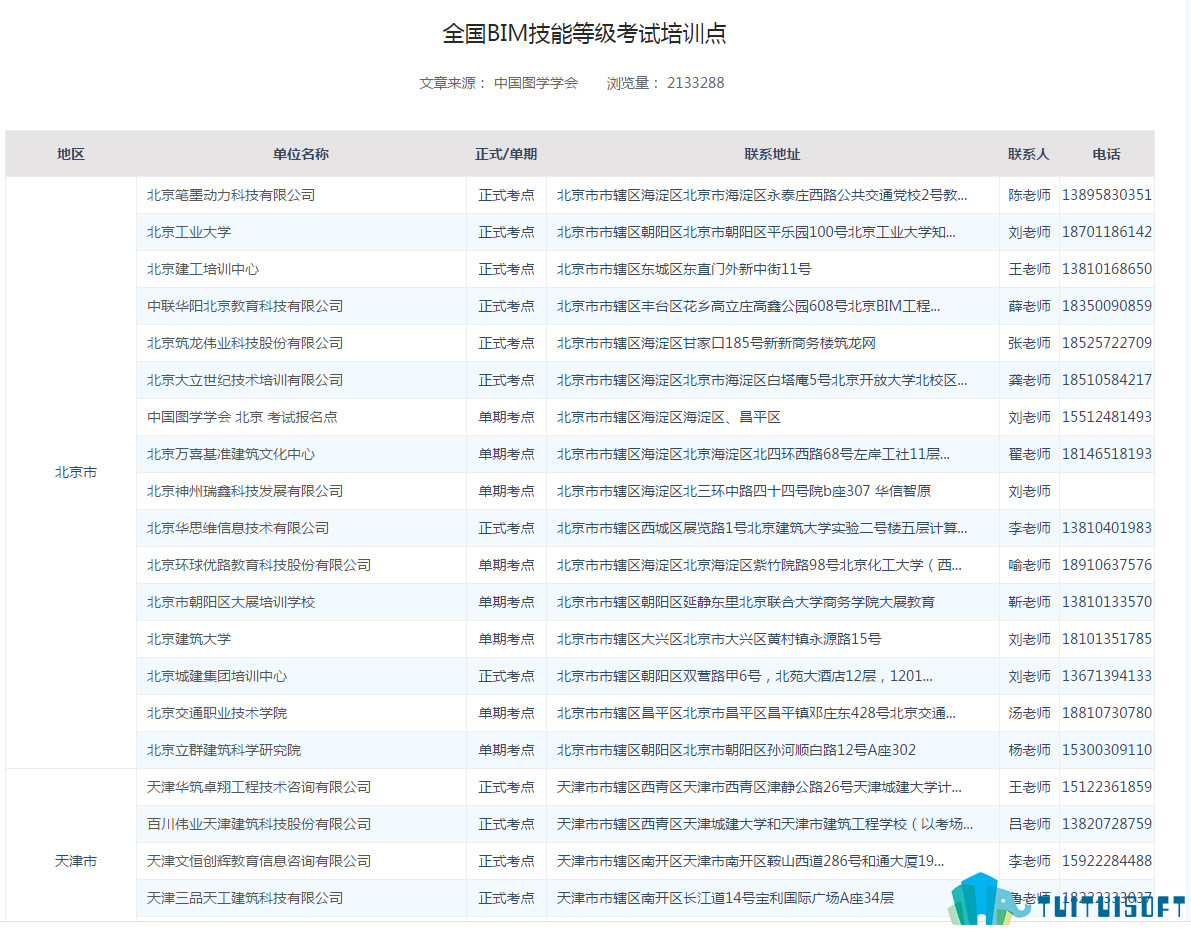Select 北京交通职业技术学院 unit name
Viewport: 1191px width, 934px height.
[216, 714]
